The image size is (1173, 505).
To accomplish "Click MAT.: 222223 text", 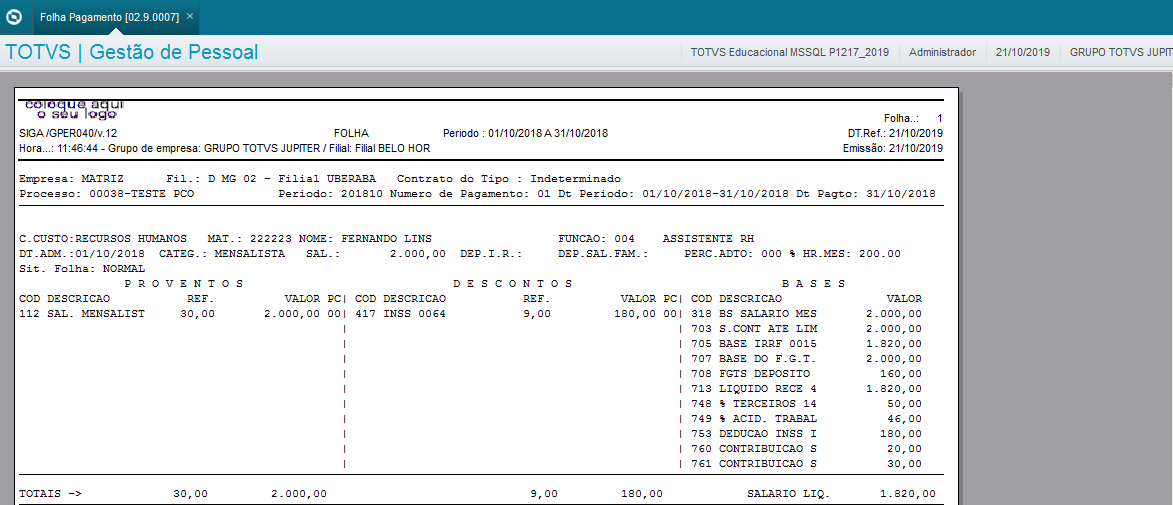I will click(250, 238).
